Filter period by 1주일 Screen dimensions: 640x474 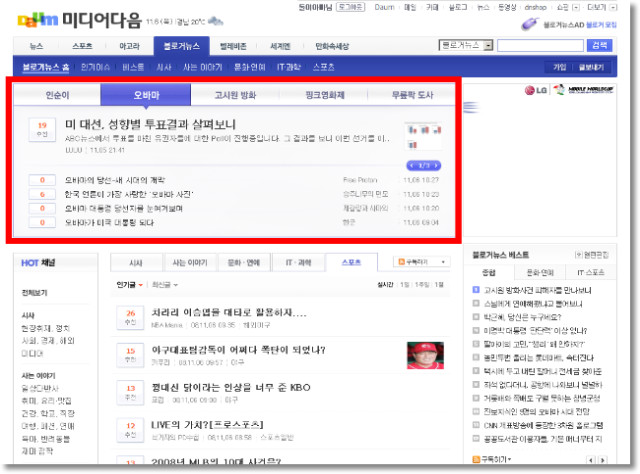[x=421, y=285]
